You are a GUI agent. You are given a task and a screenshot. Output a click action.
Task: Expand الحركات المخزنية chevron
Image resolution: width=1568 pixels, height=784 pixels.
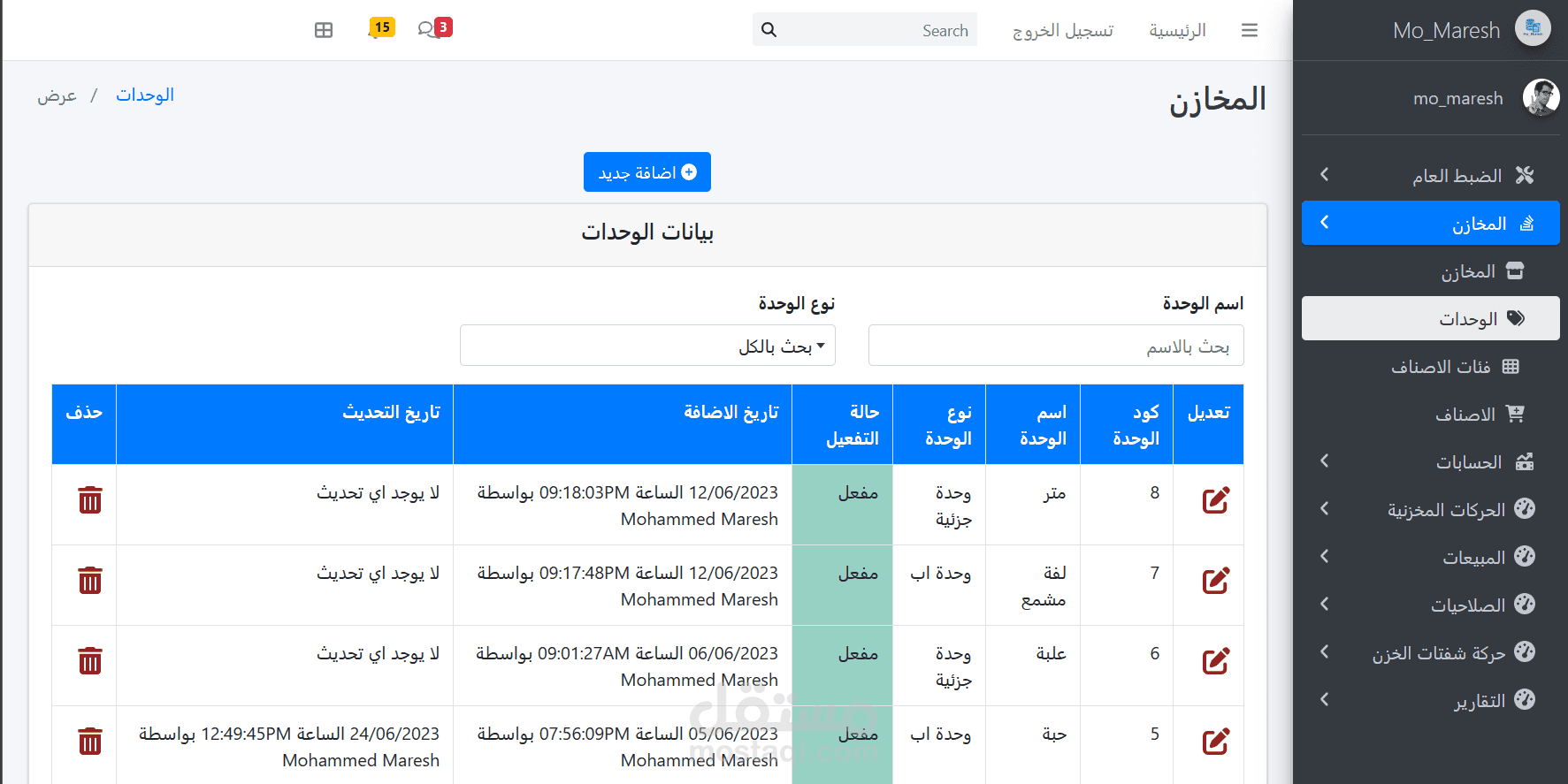1324,508
